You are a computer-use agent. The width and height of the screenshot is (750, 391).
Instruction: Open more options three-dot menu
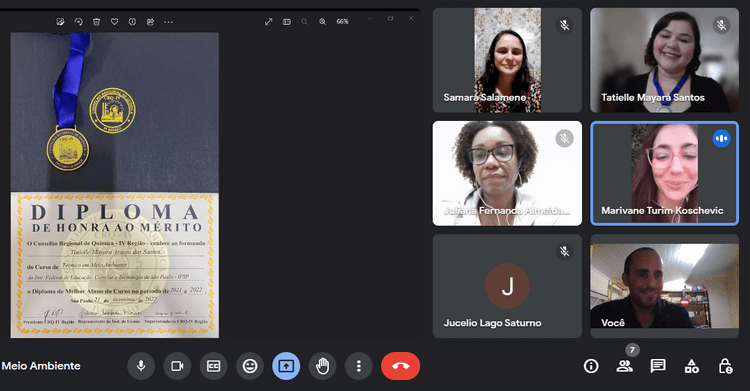pyautogui.click(x=359, y=366)
